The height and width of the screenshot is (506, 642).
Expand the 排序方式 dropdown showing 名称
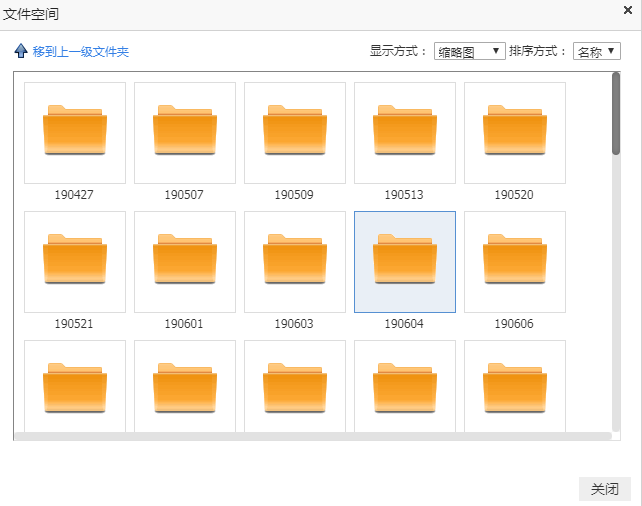[597, 52]
